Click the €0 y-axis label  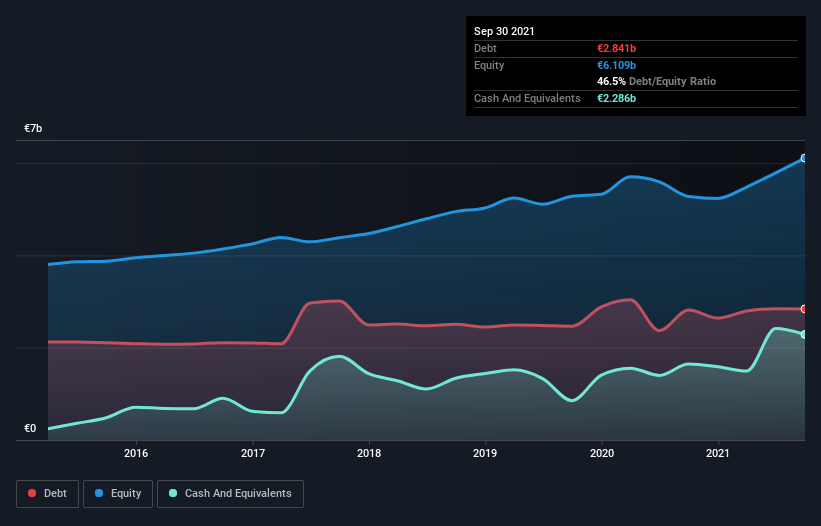pos(30,429)
